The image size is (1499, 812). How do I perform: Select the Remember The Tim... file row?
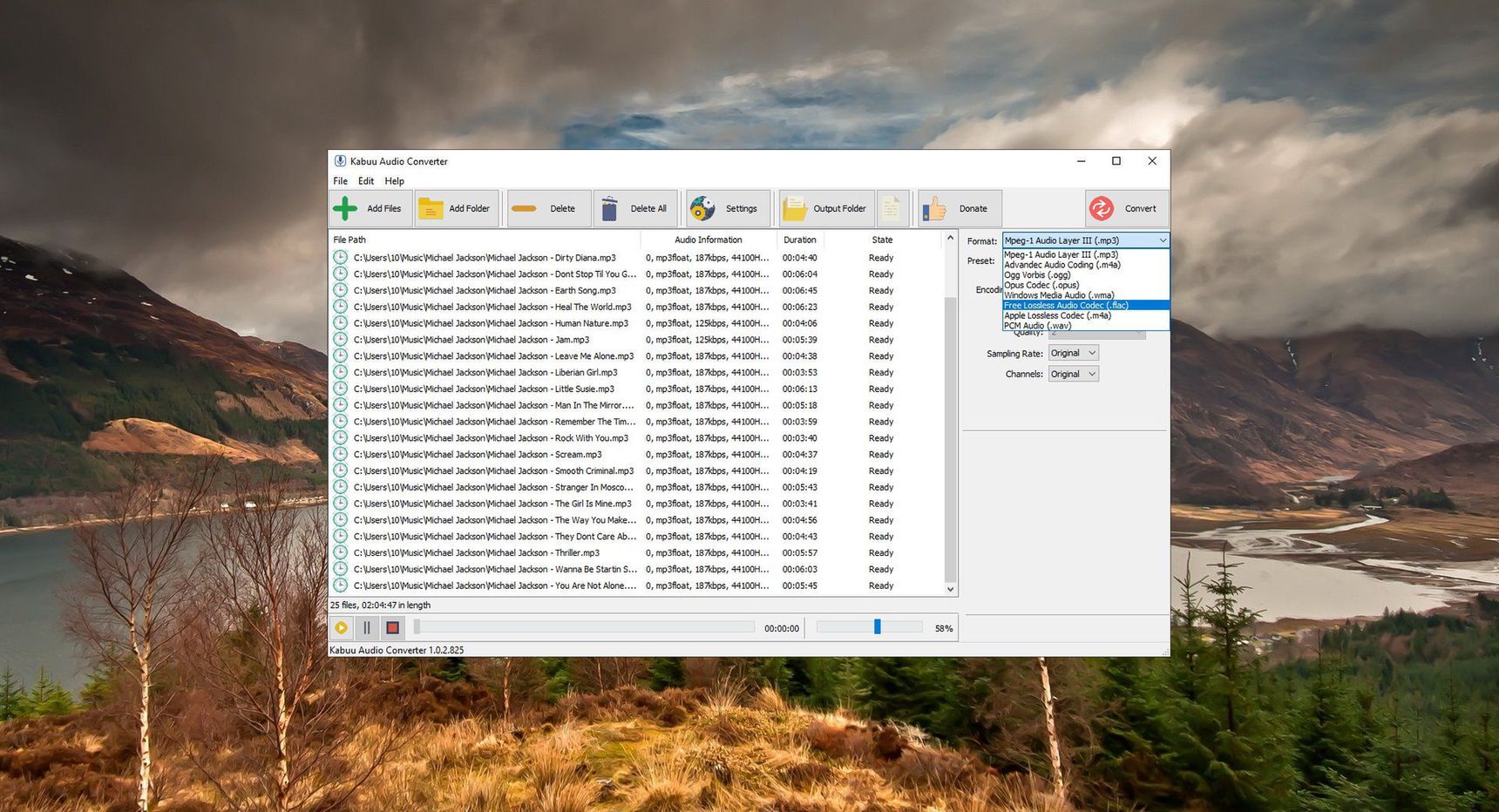(x=636, y=422)
